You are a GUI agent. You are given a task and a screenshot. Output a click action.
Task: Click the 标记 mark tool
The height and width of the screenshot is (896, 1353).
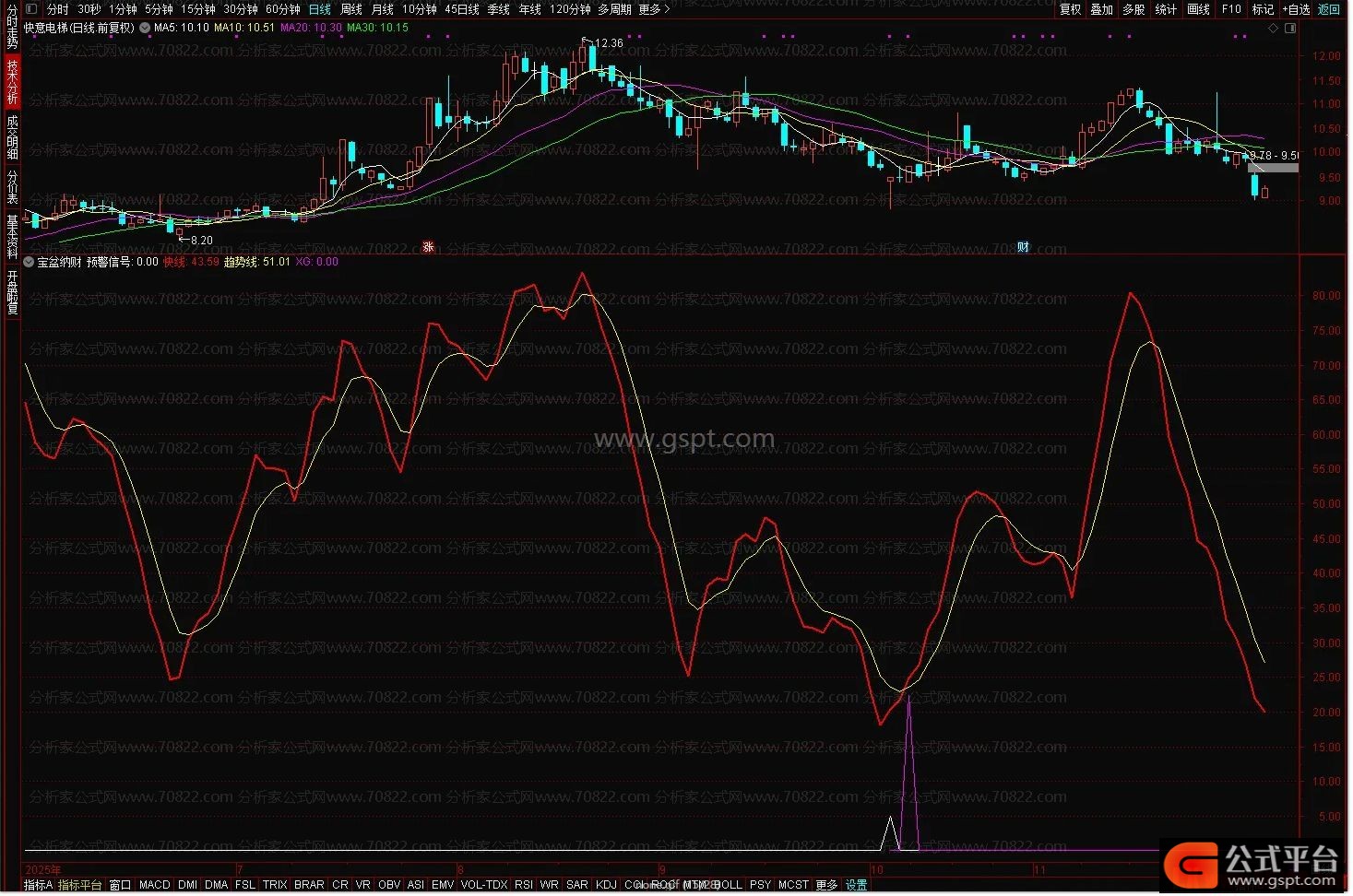(1262, 9)
